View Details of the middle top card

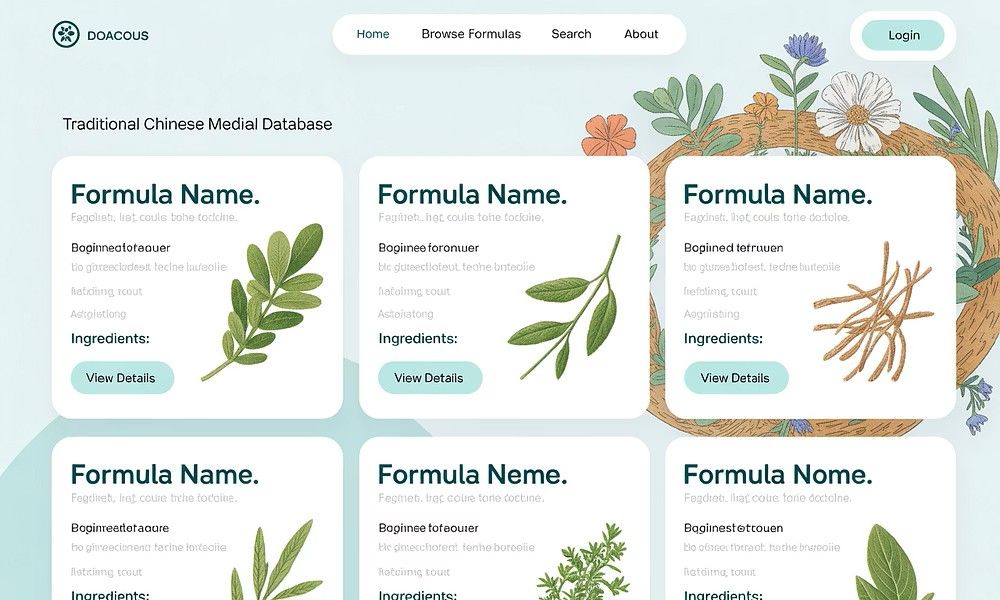[430, 377]
